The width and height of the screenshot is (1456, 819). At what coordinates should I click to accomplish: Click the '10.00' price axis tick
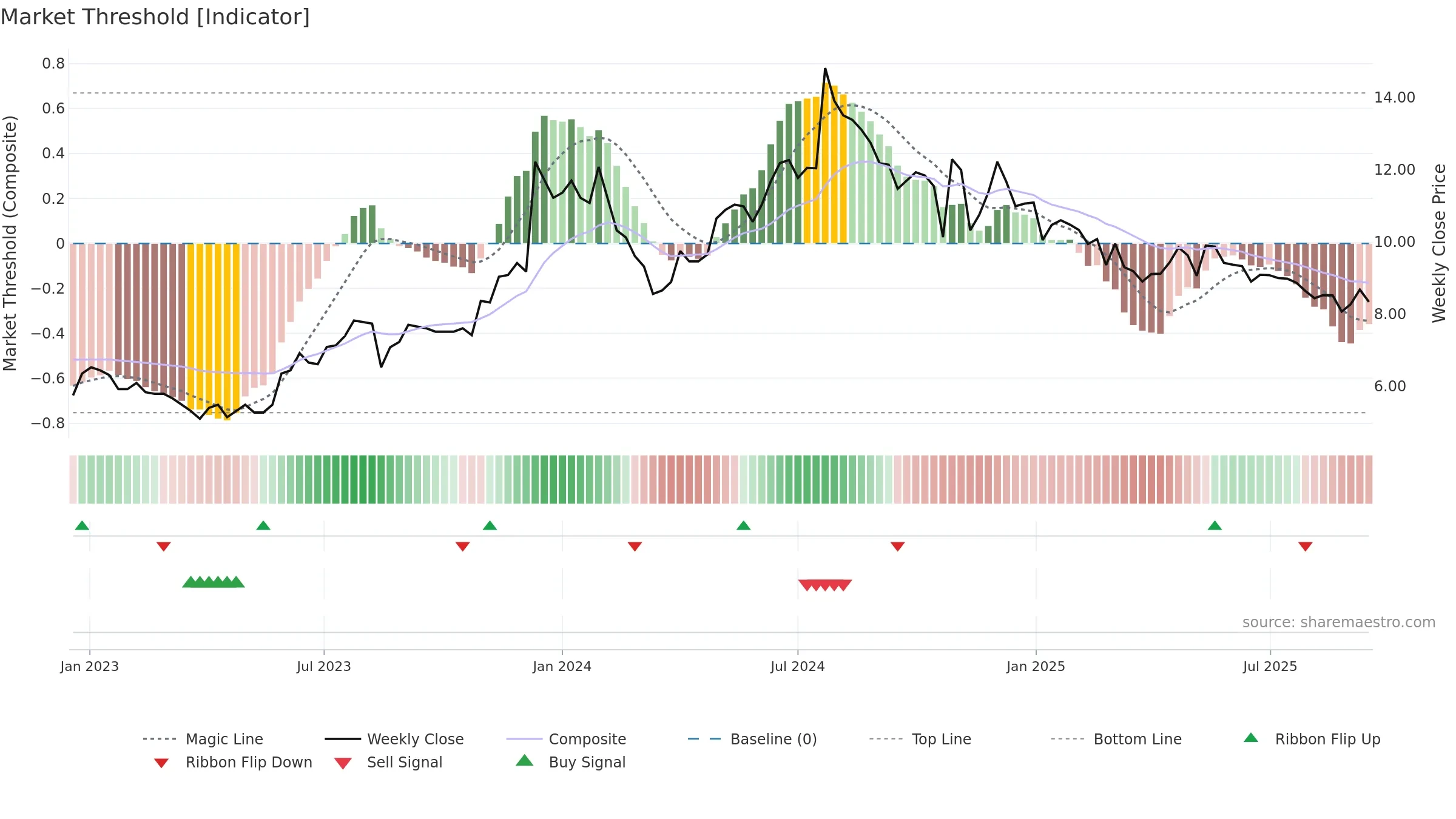[1395, 242]
